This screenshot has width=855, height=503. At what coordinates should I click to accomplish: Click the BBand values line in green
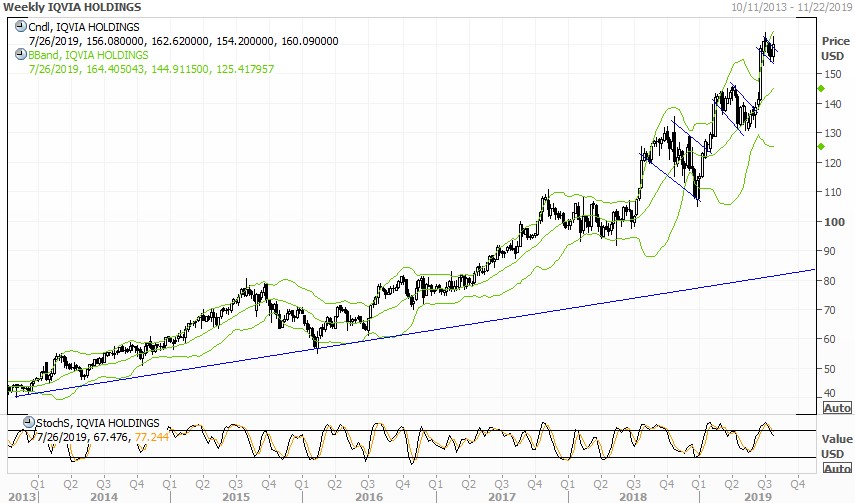tap(152, 69)
